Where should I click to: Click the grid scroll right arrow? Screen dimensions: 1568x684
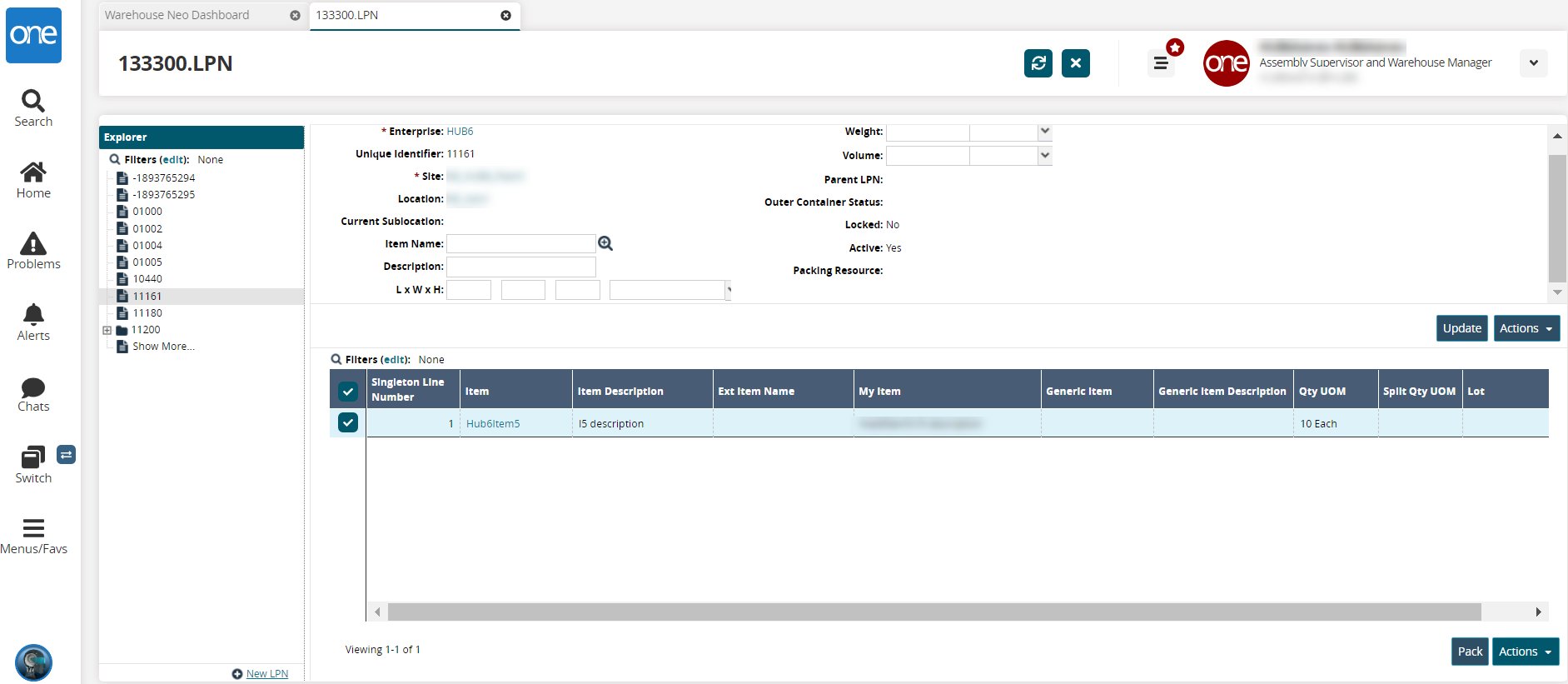(x=1538, y=612)
